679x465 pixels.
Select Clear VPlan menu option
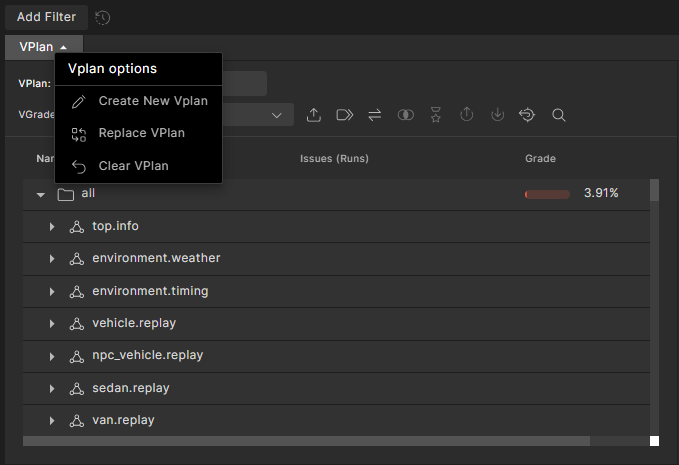tap(133, 165)
